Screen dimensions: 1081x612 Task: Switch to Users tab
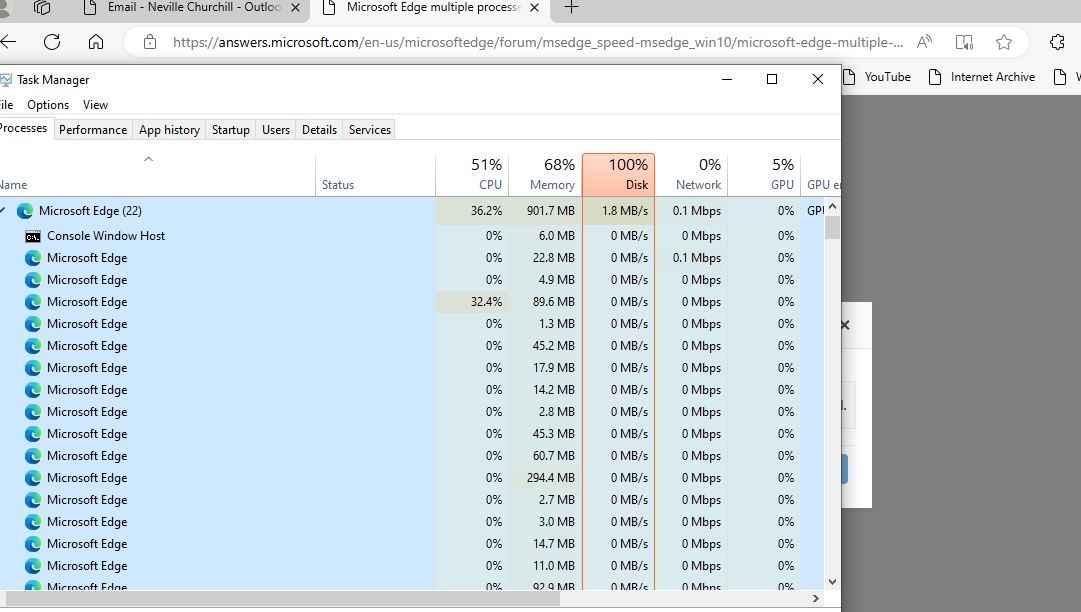276,130
